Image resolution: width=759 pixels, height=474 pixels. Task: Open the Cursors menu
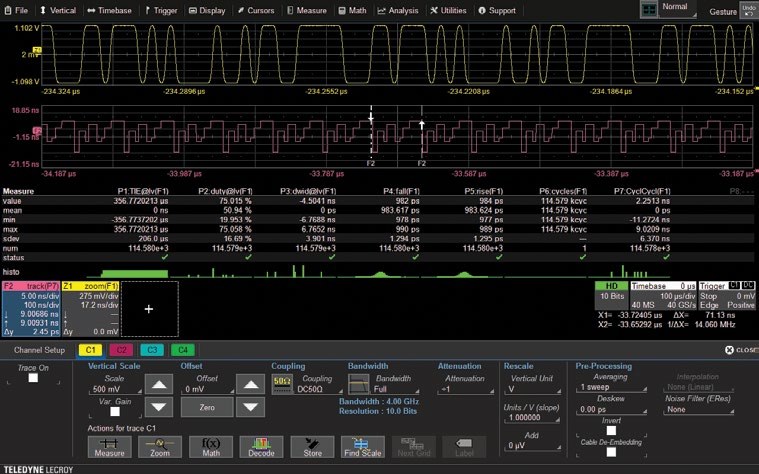click(256, 10)
